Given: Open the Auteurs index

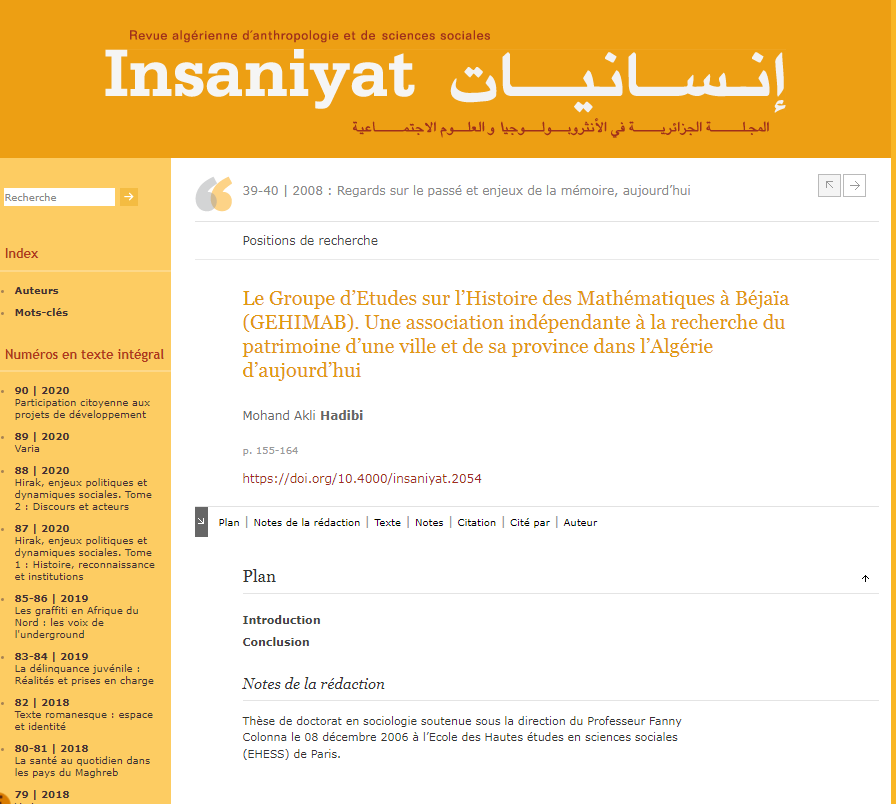Looking at the screenshot, I should (37, 290).
